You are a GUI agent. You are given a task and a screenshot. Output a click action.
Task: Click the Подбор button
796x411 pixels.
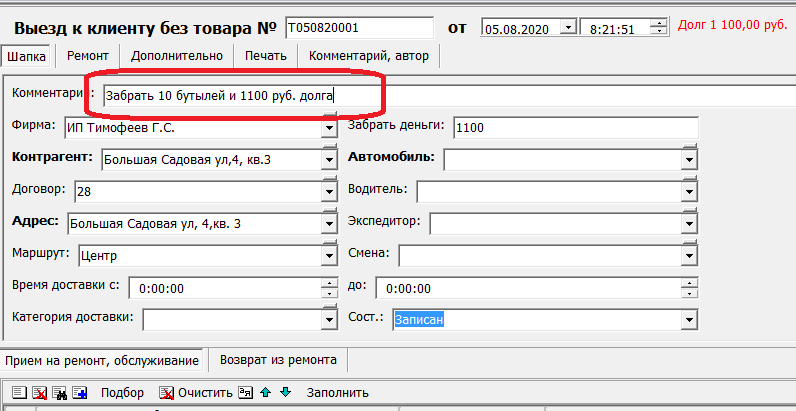(x=122, y=392)
